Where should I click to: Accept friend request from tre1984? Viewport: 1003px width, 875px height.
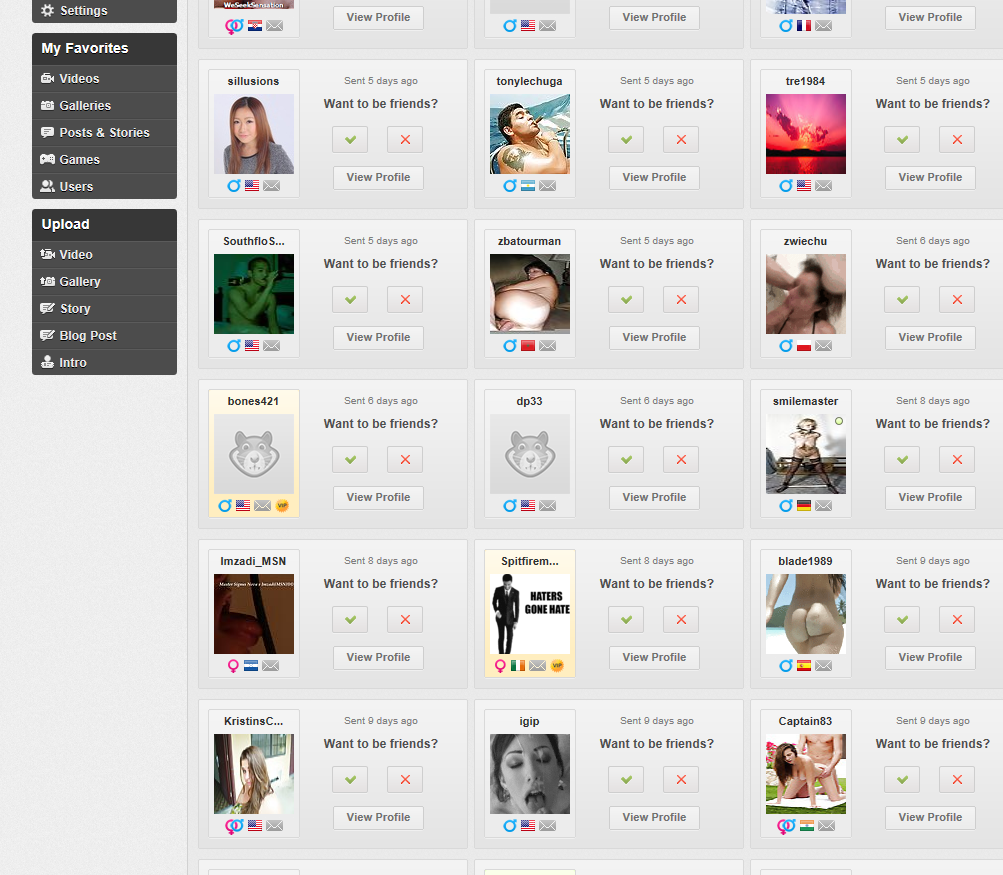tap(902, 139)
